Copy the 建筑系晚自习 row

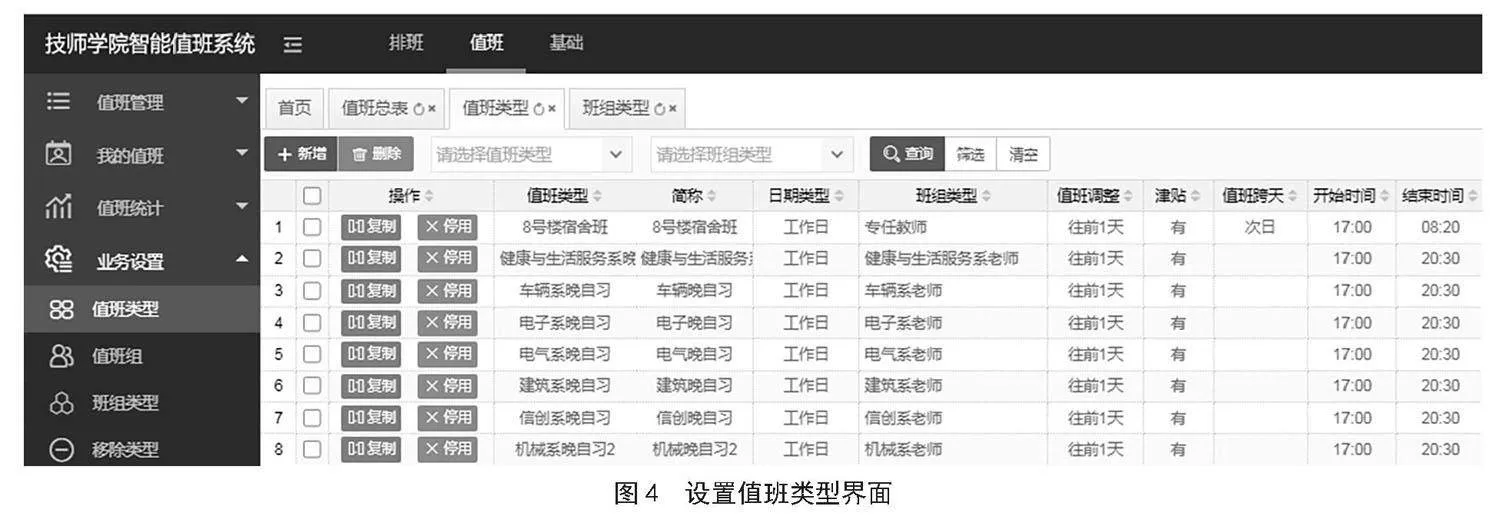(x=371, y=385)
